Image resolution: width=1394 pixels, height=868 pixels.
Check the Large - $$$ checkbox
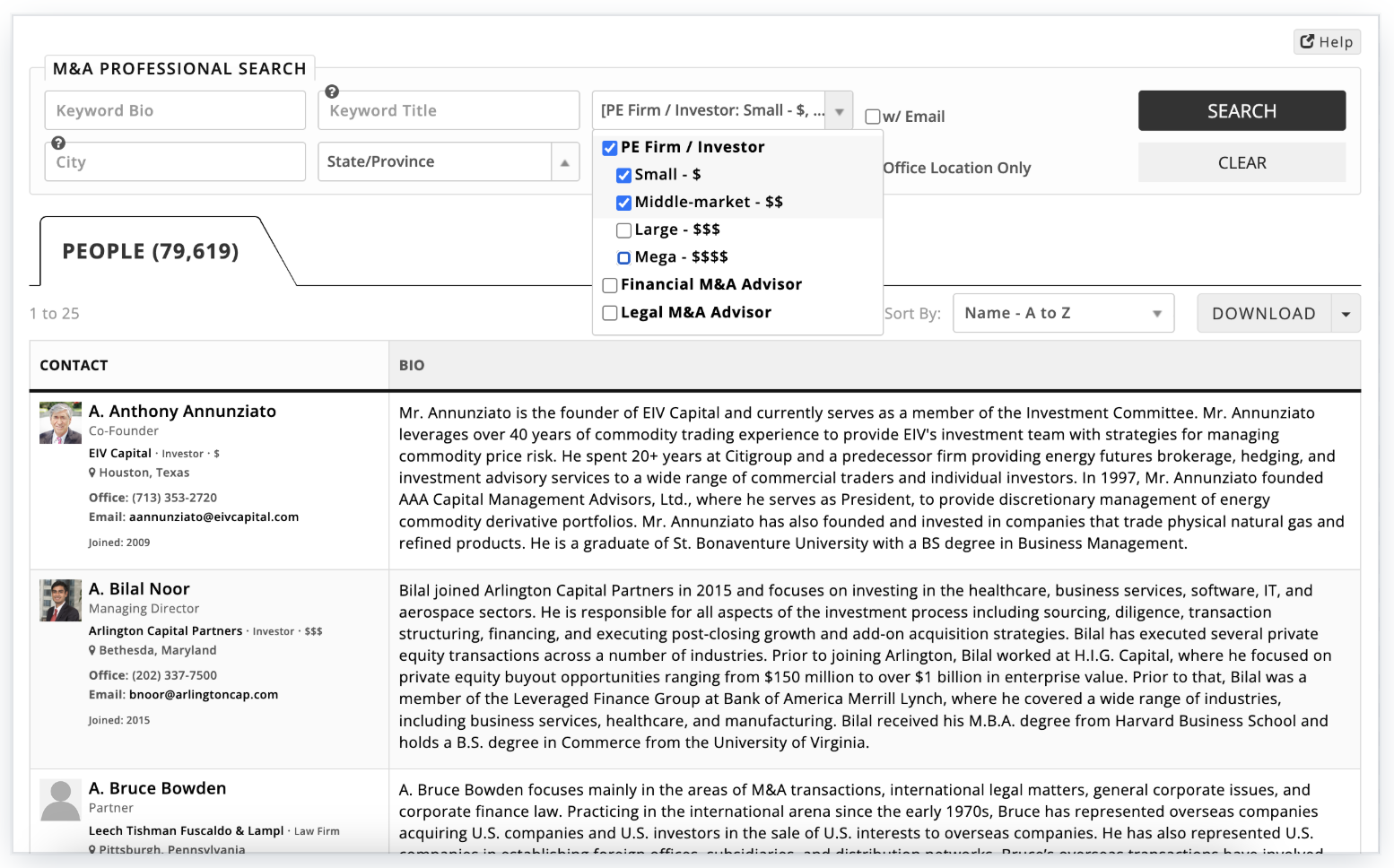tap(623, 230)
